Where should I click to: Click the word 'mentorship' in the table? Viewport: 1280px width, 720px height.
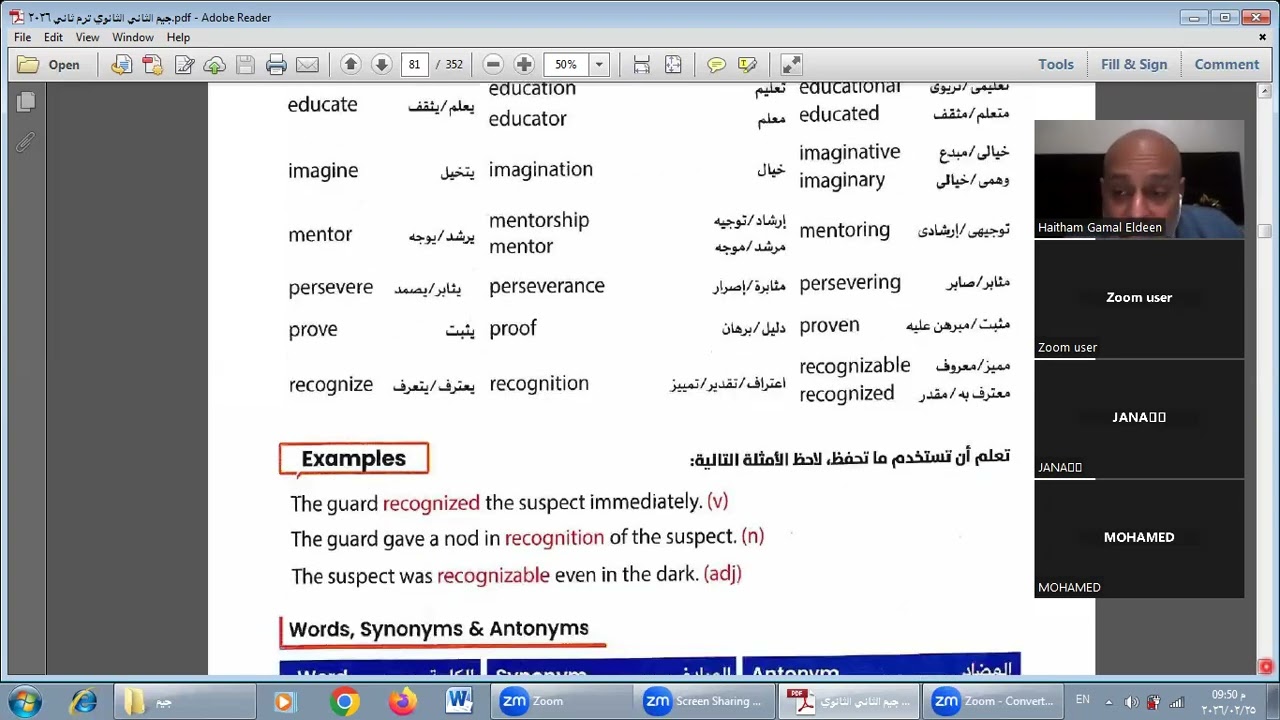point(539,220)
